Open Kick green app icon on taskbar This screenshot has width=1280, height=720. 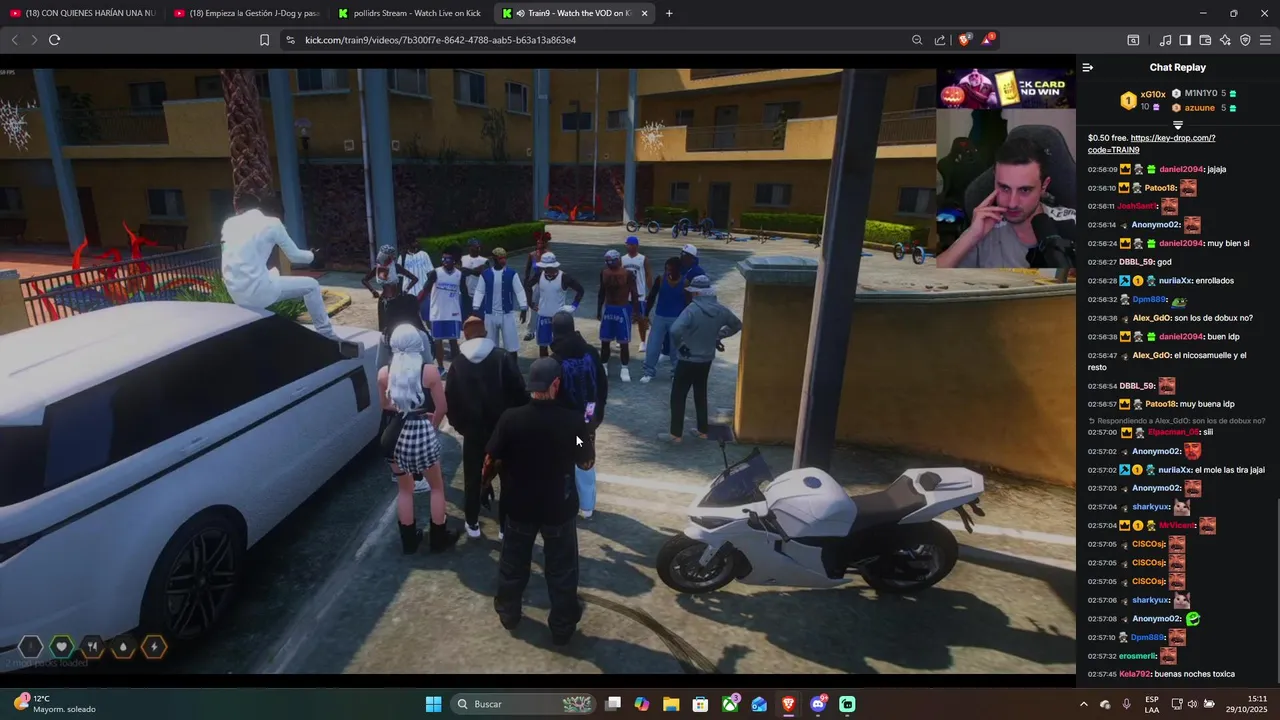[847, 704]
